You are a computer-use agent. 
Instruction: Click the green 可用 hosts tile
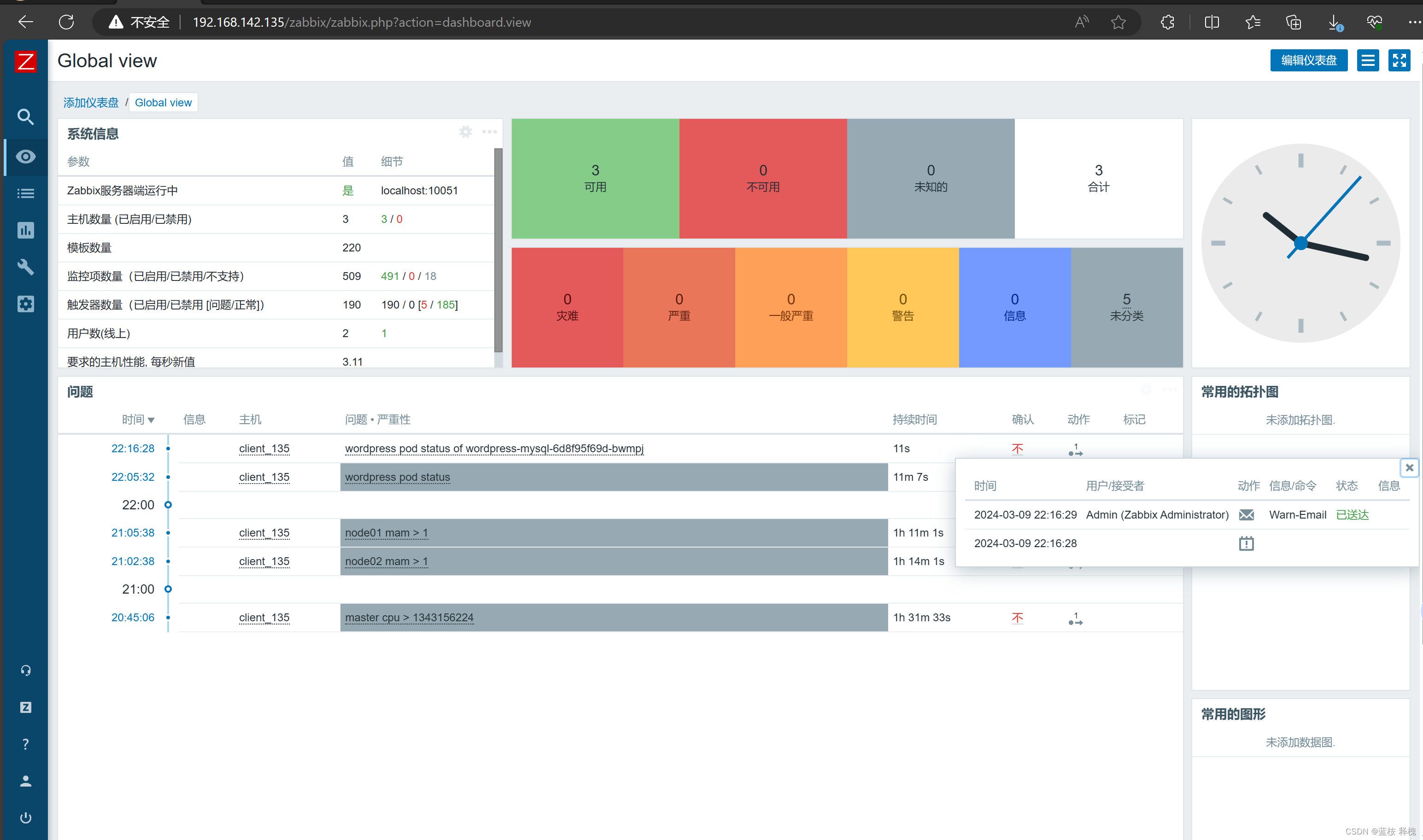point(595,178)
